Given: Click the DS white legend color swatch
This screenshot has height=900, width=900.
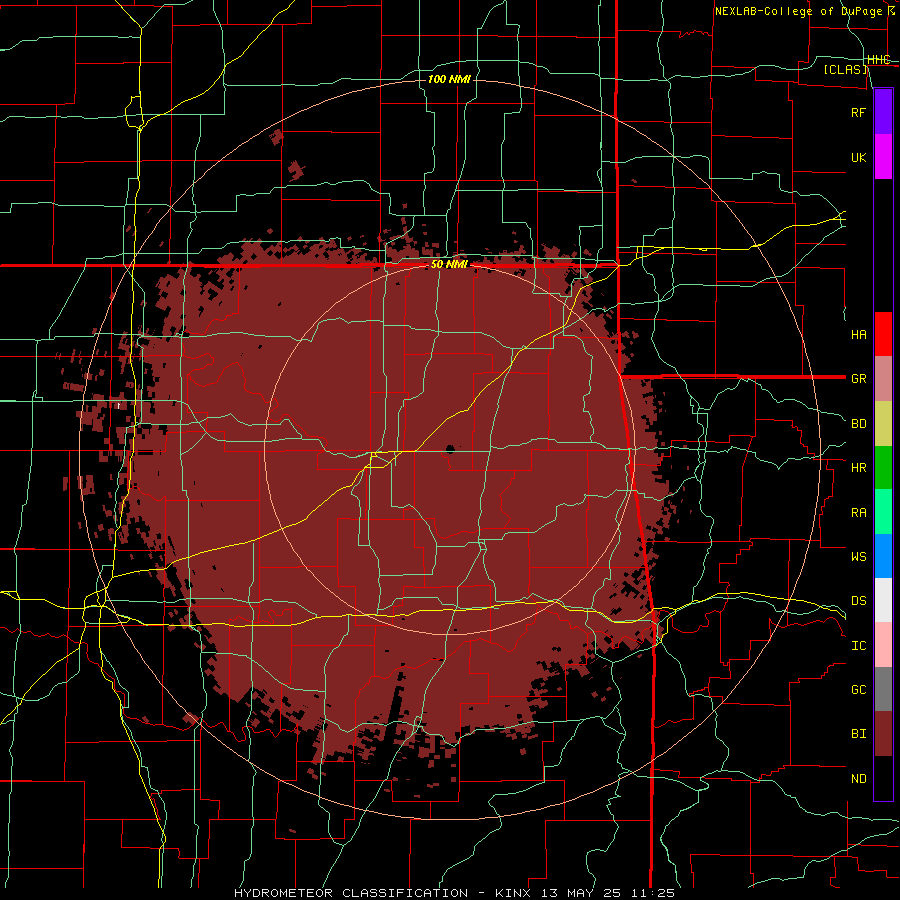Looking at the screenshot, I should point(883,600).
